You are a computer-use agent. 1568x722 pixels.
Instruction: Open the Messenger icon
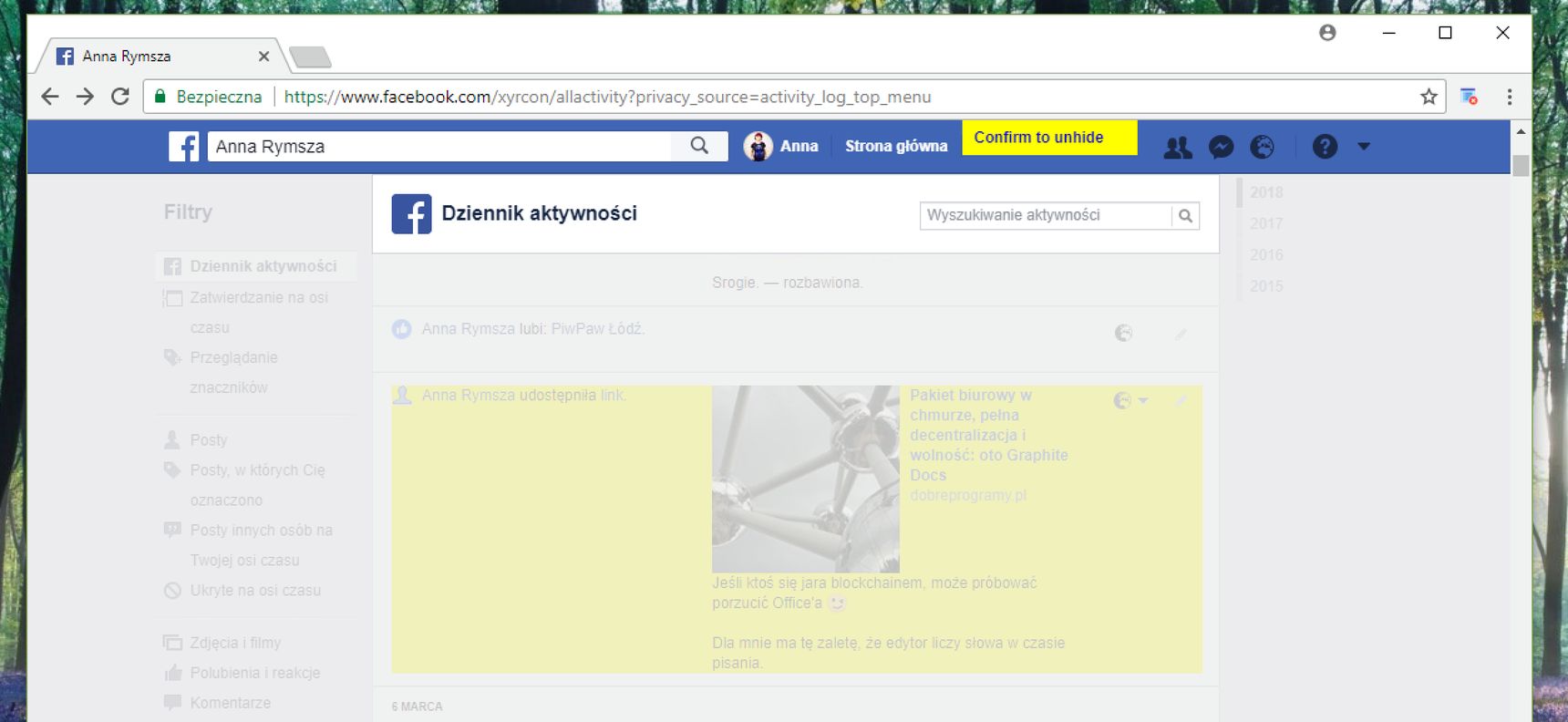(1221, 147)
